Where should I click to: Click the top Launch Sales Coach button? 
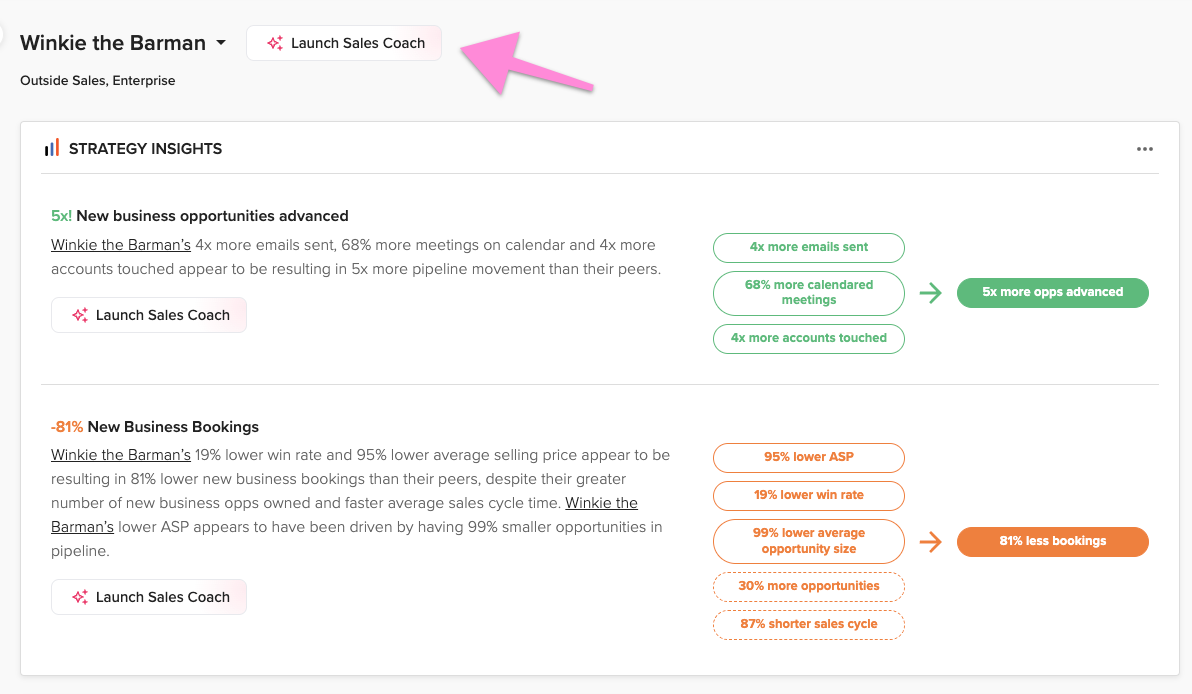[344, 43]
